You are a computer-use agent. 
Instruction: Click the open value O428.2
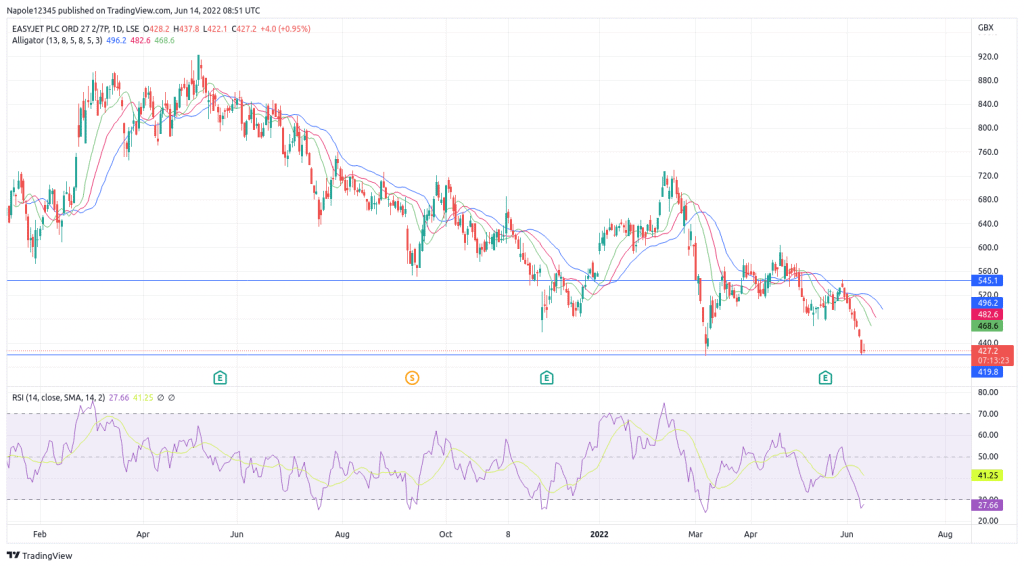pyautogui.click(x=157, y=29)
